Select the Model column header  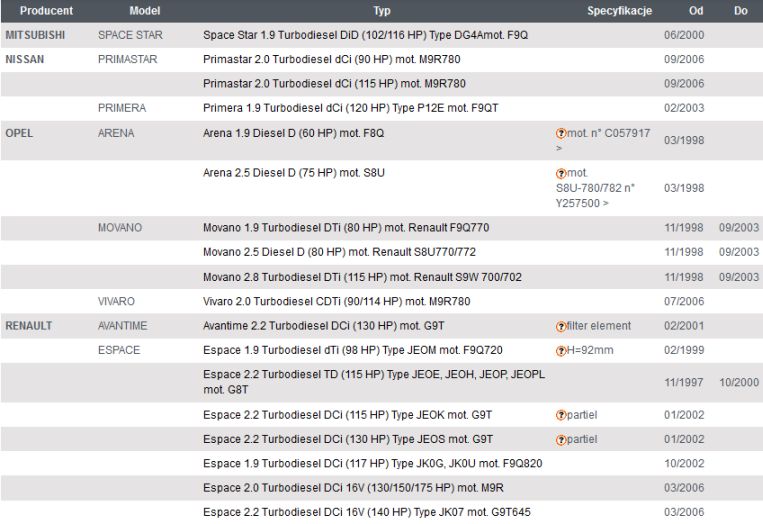pyautogui.click(x=145, y=11)
